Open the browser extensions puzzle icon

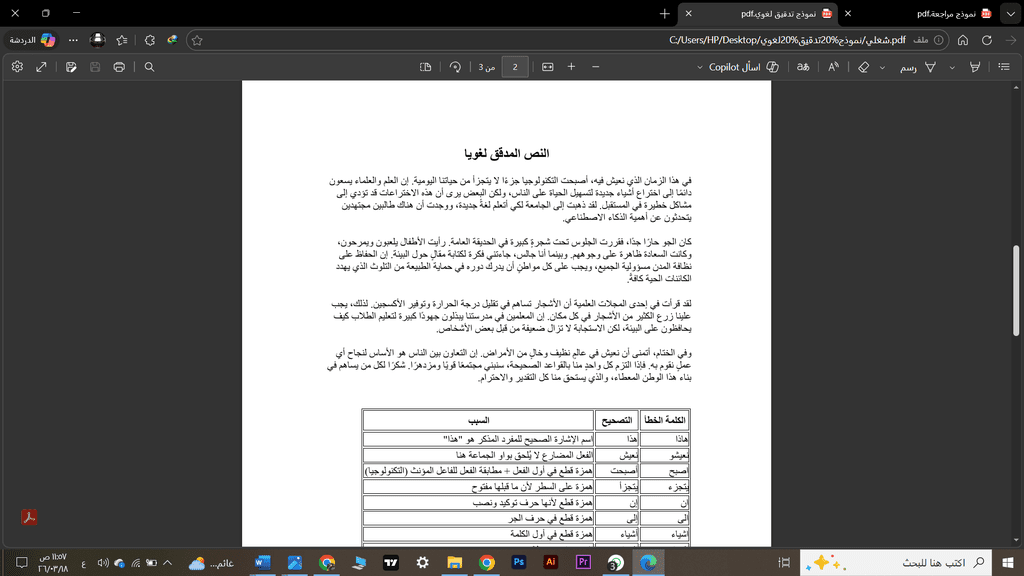pos(150,40)
